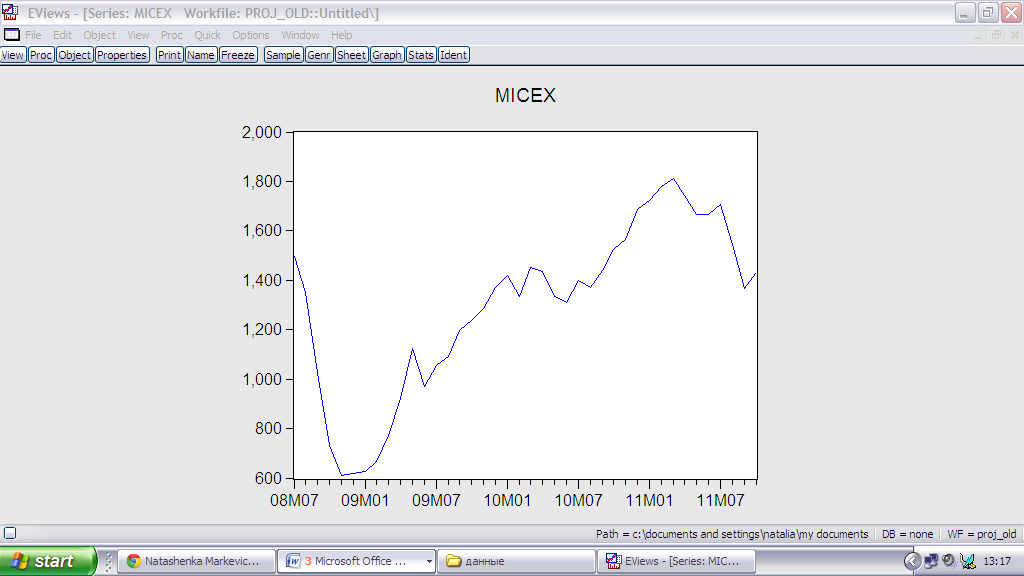Click the Path entry in status bar

click(x=732, y=534)
